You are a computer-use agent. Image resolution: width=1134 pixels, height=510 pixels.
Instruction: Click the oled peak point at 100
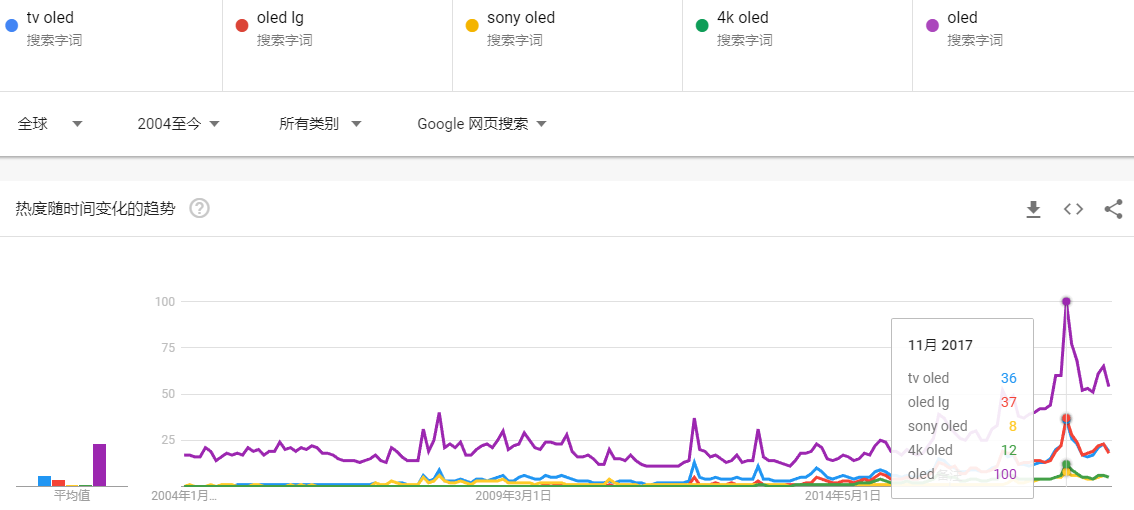point(1066,301)
